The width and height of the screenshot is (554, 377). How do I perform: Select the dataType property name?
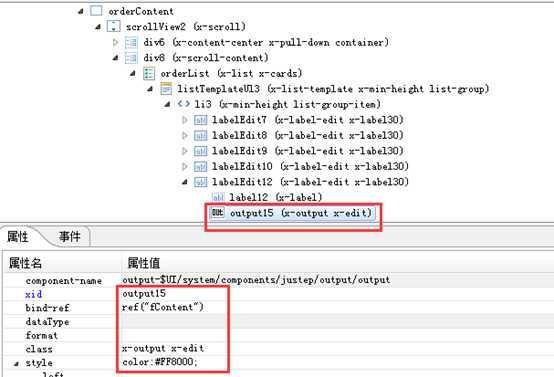click(x=47, y=322)
